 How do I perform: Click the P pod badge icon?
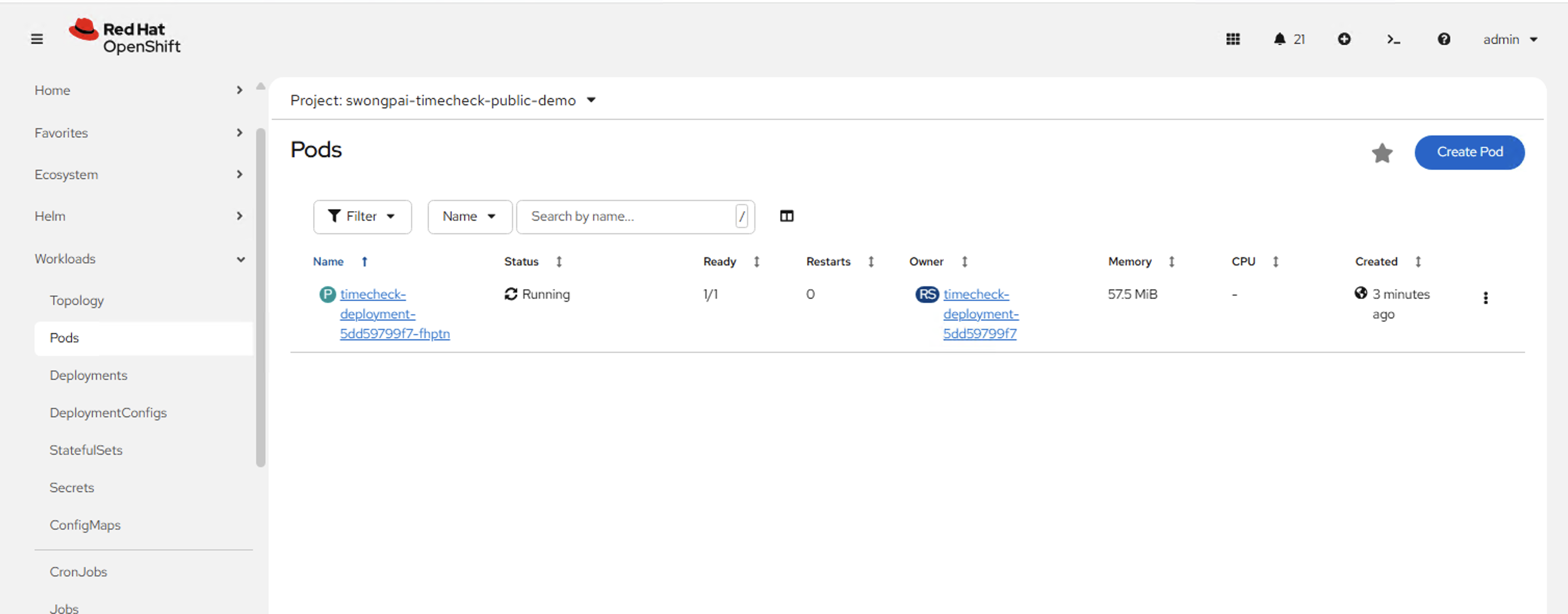(x=327, y=295)
